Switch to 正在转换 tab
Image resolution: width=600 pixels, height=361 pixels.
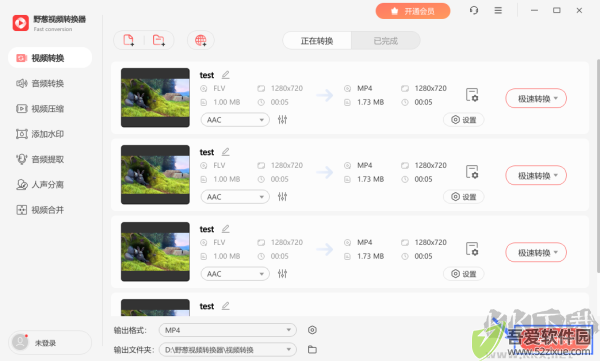pos(317,41)
